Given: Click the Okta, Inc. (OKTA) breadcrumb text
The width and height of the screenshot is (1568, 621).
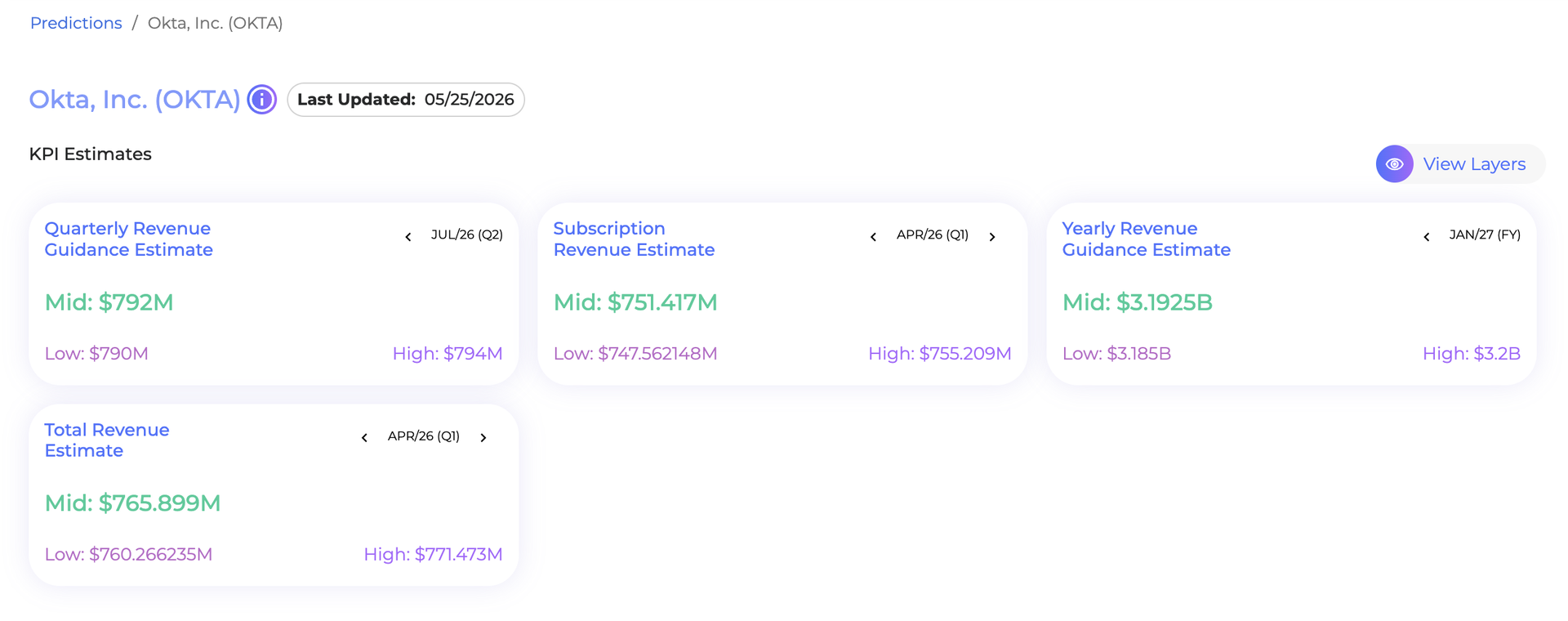Looking at the screenshot, I should (216, 23).
